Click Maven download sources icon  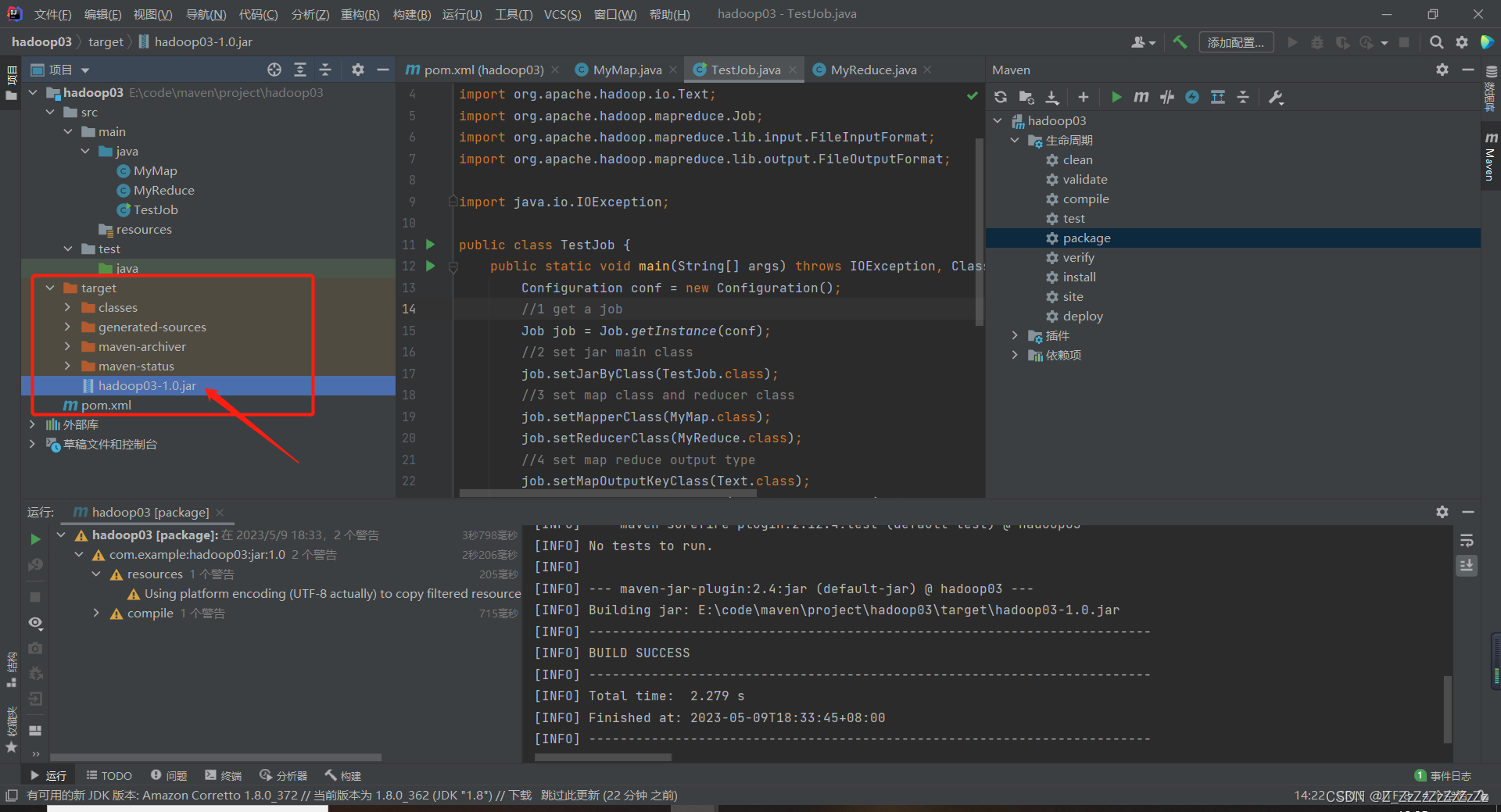[x=1052, y=97]
